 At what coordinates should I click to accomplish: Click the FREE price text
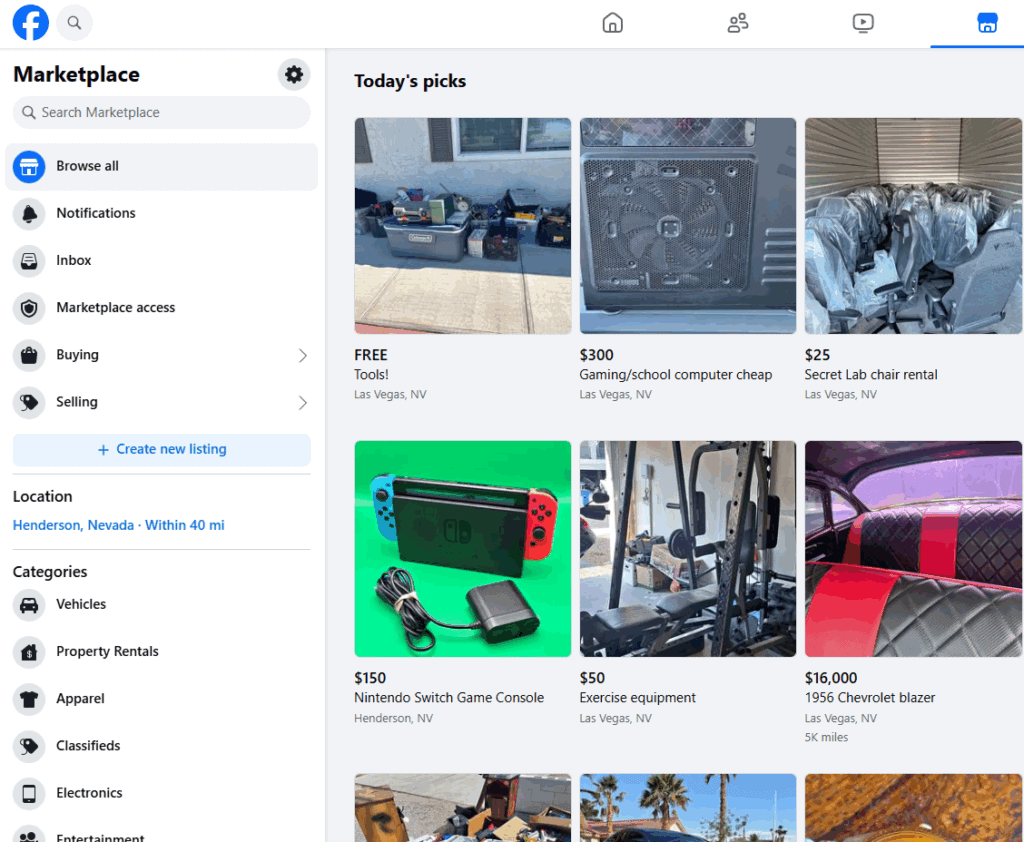click(x=371, y=355)
